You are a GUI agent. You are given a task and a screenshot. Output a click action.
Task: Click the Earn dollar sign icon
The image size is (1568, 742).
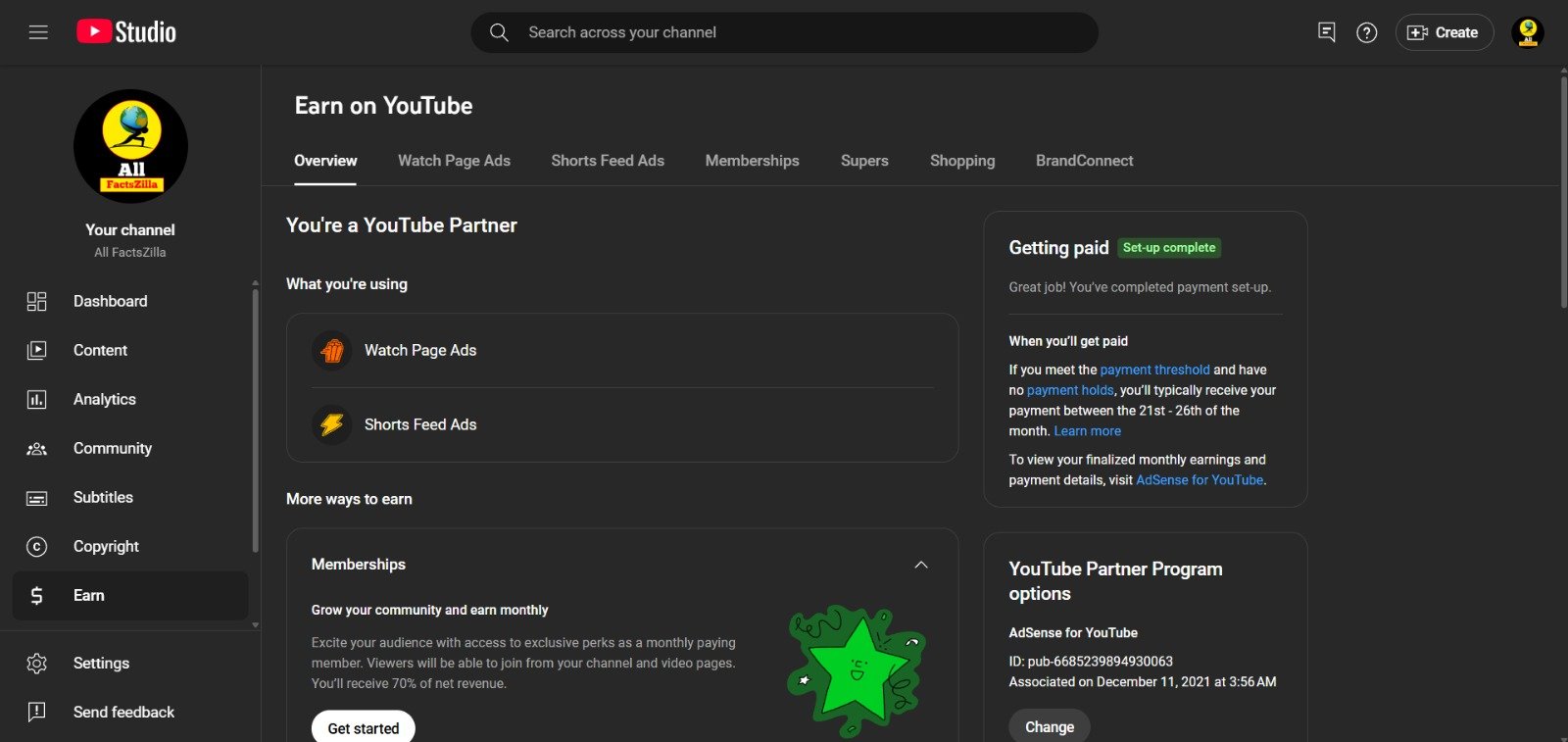click(36, 595)
